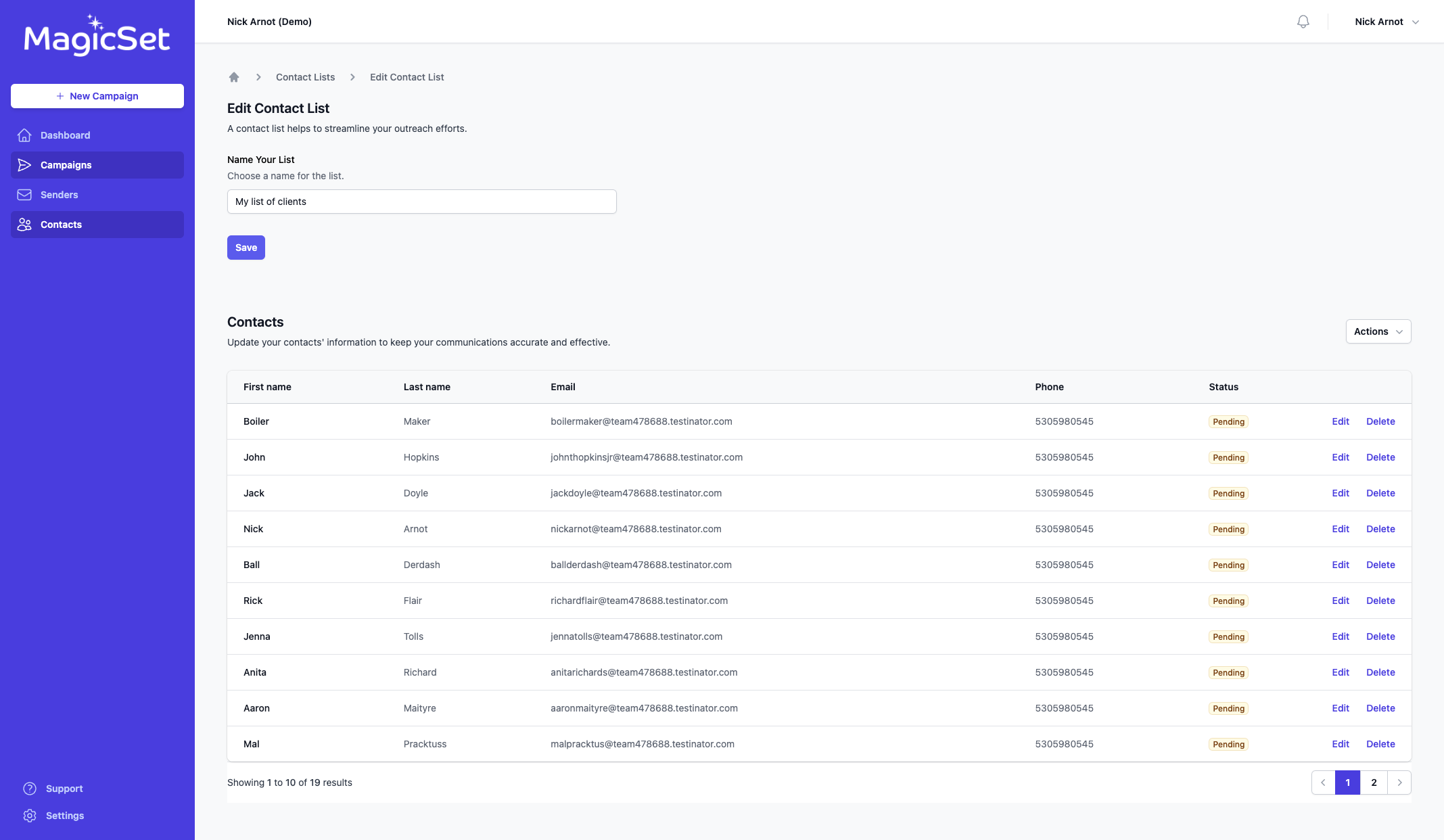The image size is (1444, 840).
Task: Delete the Anita Richard contact
Action: click(x=1380, y=672)
